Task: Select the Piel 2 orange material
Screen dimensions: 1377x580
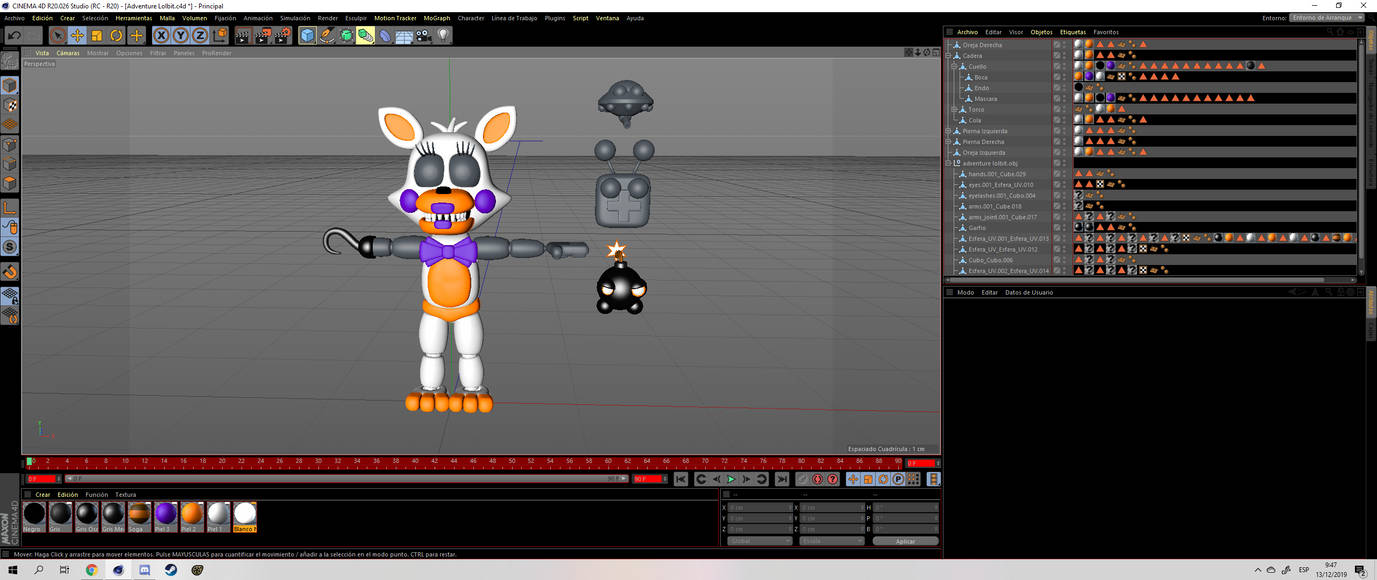Action: [x=192, y=516]
